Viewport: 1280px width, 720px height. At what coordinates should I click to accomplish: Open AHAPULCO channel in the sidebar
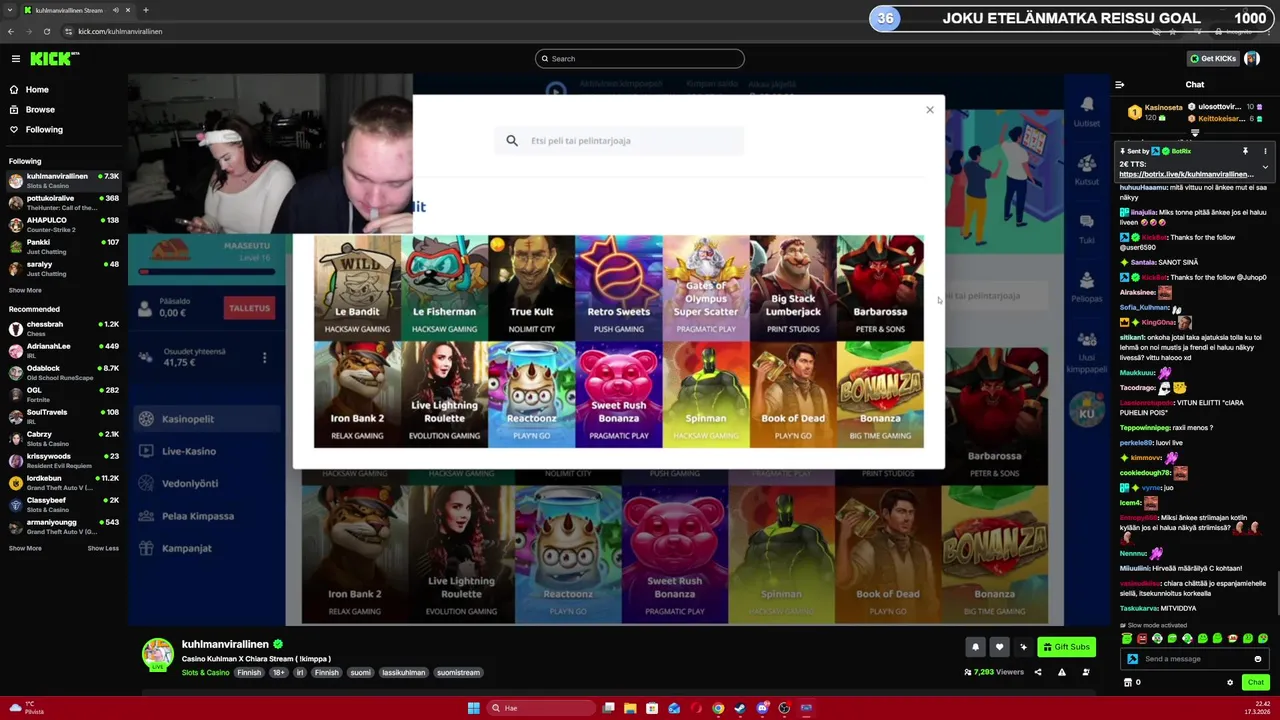tap(63, 225)
